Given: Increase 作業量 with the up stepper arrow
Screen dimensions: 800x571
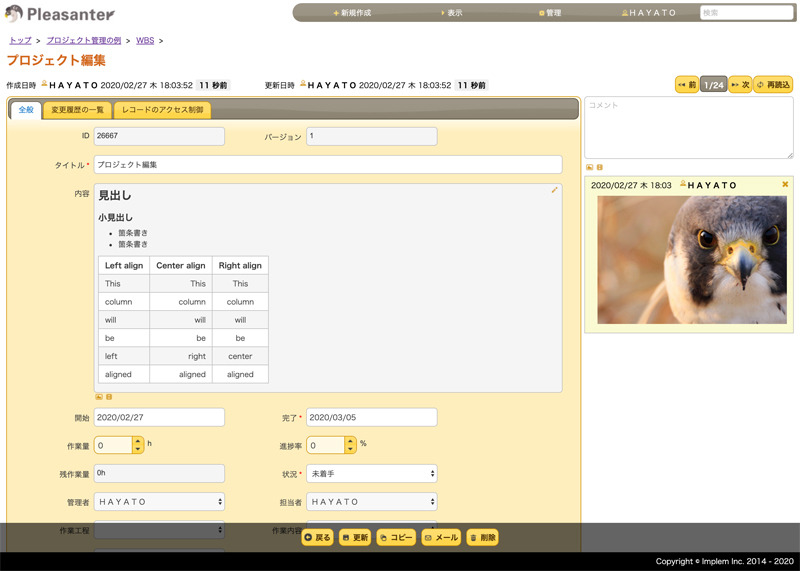Looking at the screenshot, I should tap(138, 441).
